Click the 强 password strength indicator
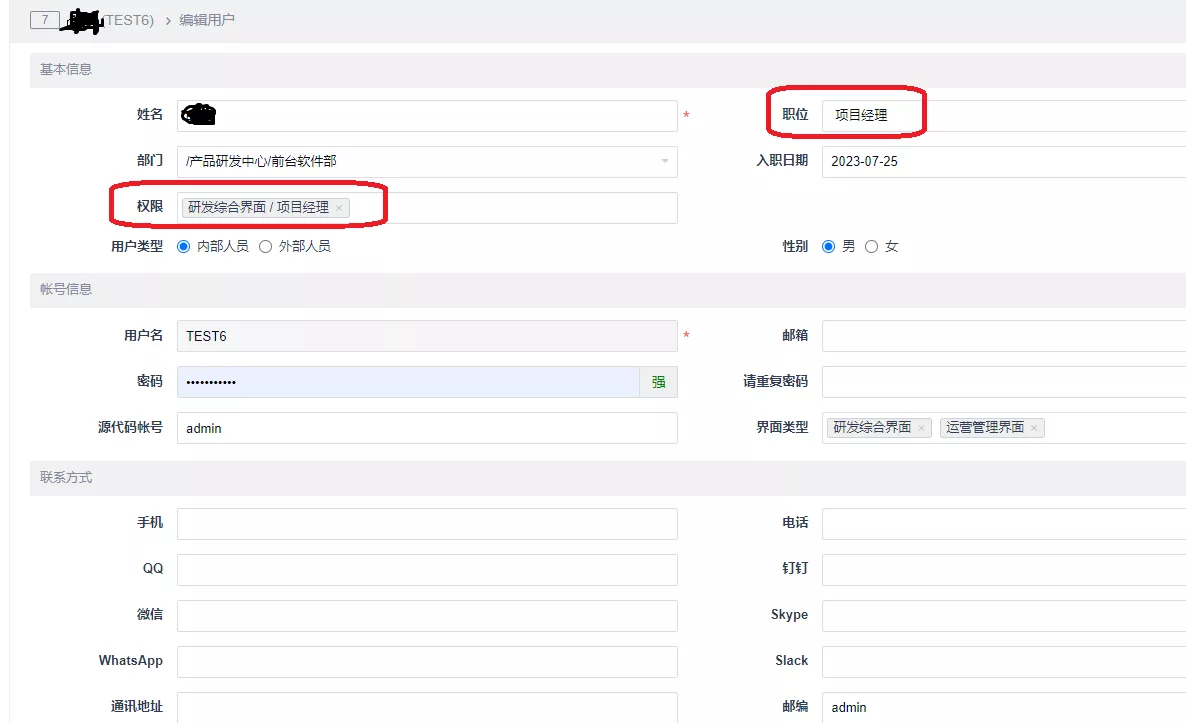 pyautogui.click(x=659, y=382)
